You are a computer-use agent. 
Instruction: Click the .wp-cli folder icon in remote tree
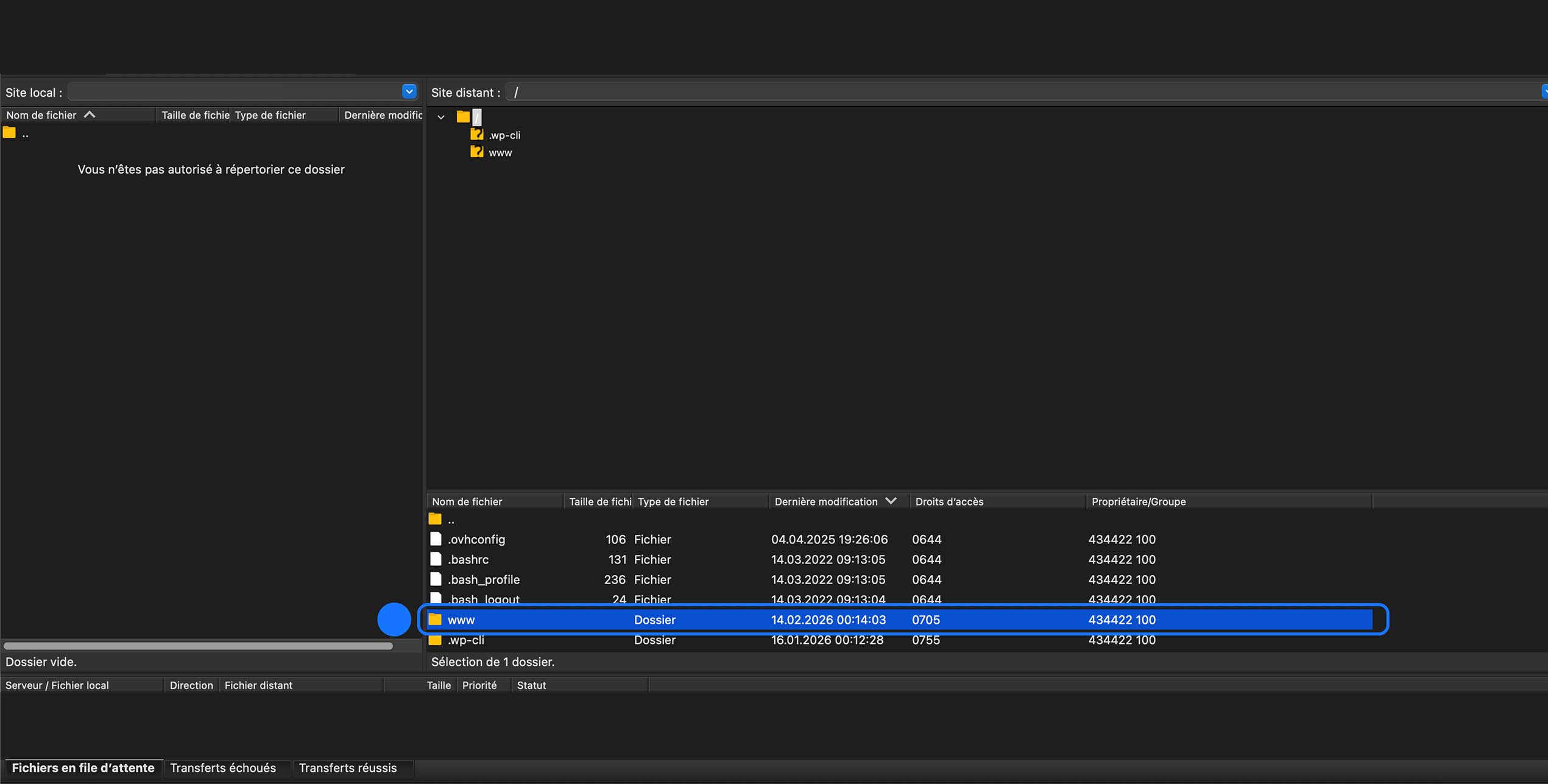point(476,135)
